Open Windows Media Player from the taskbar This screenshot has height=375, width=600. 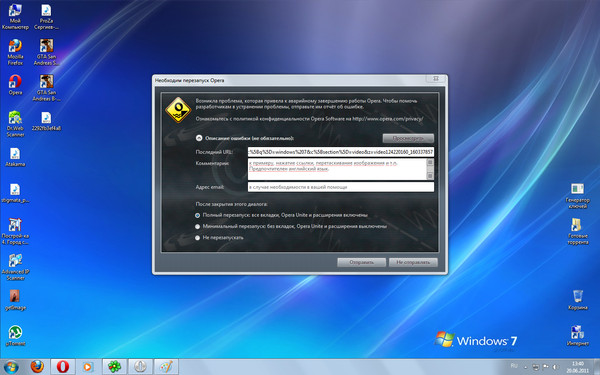click(x=88, y=367)
